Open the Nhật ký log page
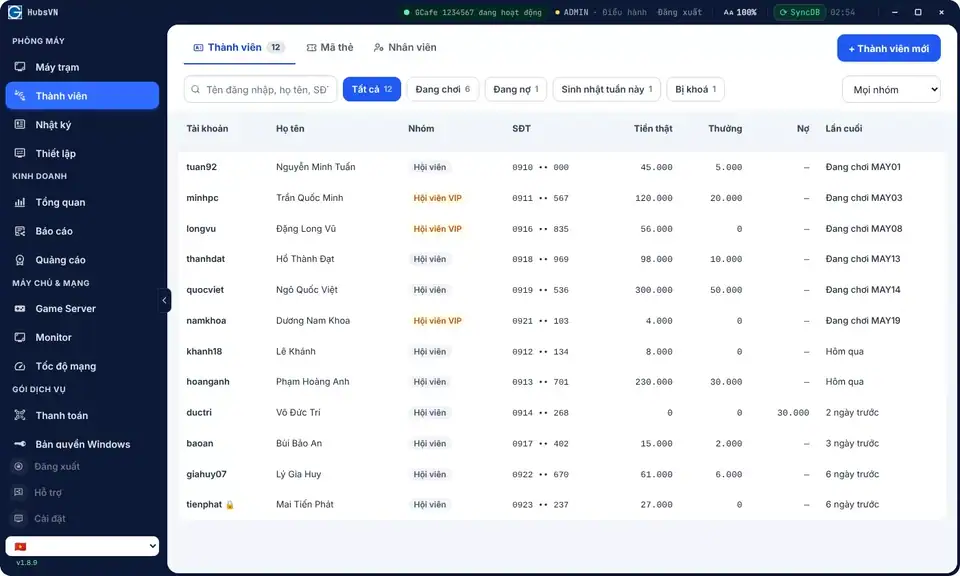The image size is (960, 576). (x=82, y=124)
